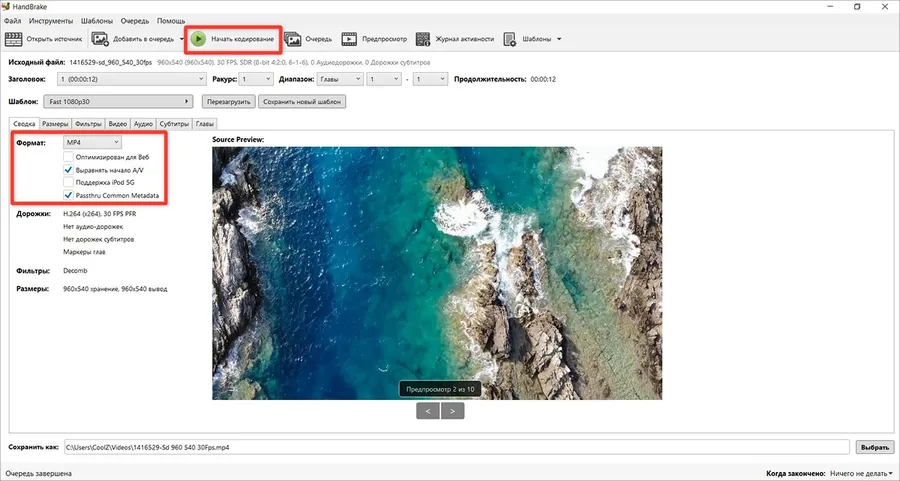Image resolution: width=900 pixels, height=481 pixels.
Task: Click the Сохранить новый шаблон button
Action: [x=302, y=102]
